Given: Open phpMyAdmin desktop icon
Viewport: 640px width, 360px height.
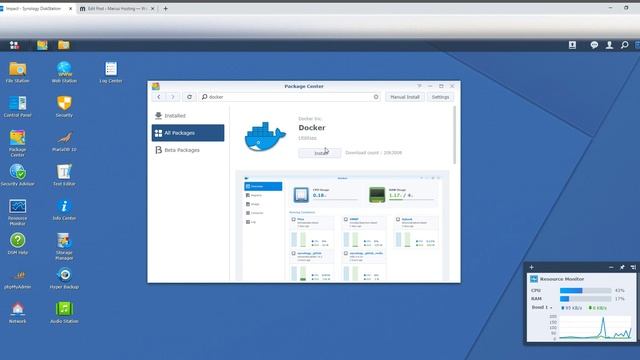Looking at the screenshot, I should [x=18, y=279].
